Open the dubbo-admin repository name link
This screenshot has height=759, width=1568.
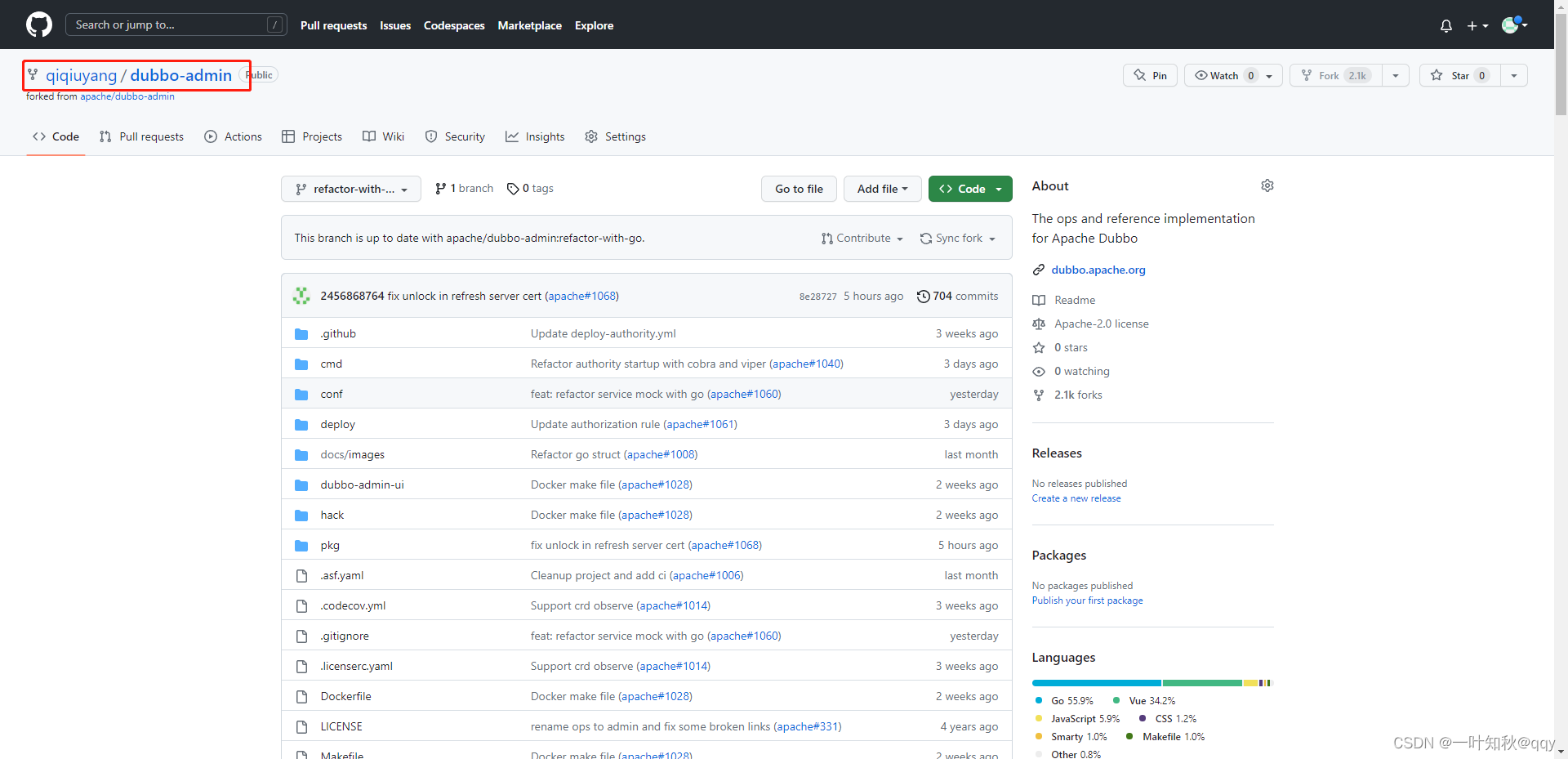tap(181, 75)
